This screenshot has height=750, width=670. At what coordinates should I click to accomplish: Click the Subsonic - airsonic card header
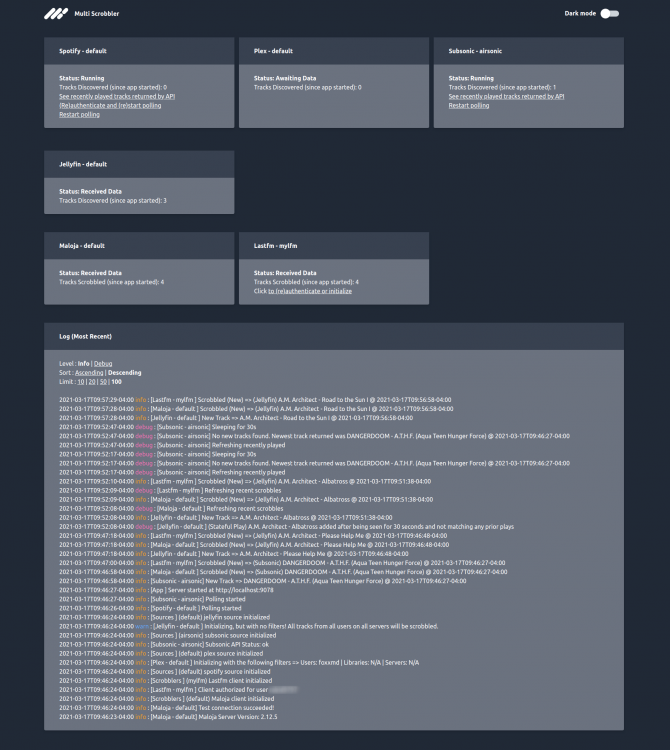click(528, 51)
